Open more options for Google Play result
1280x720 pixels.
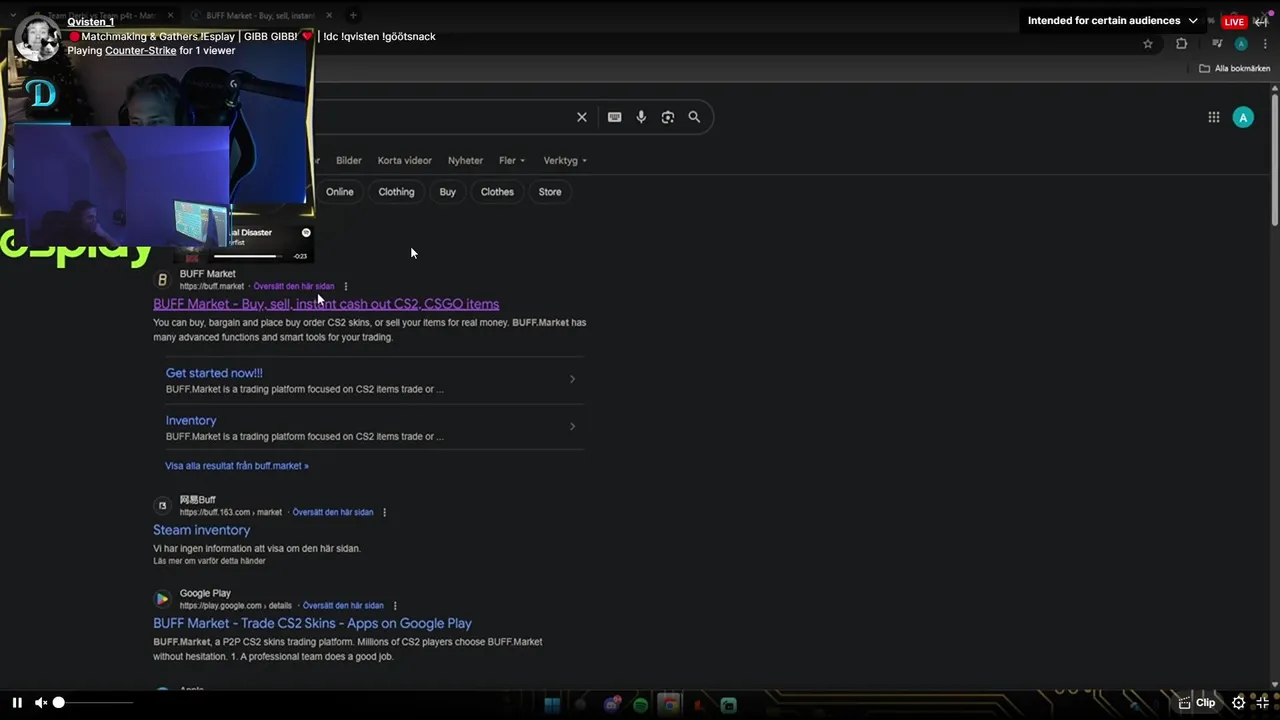click(x=395, y=606)
